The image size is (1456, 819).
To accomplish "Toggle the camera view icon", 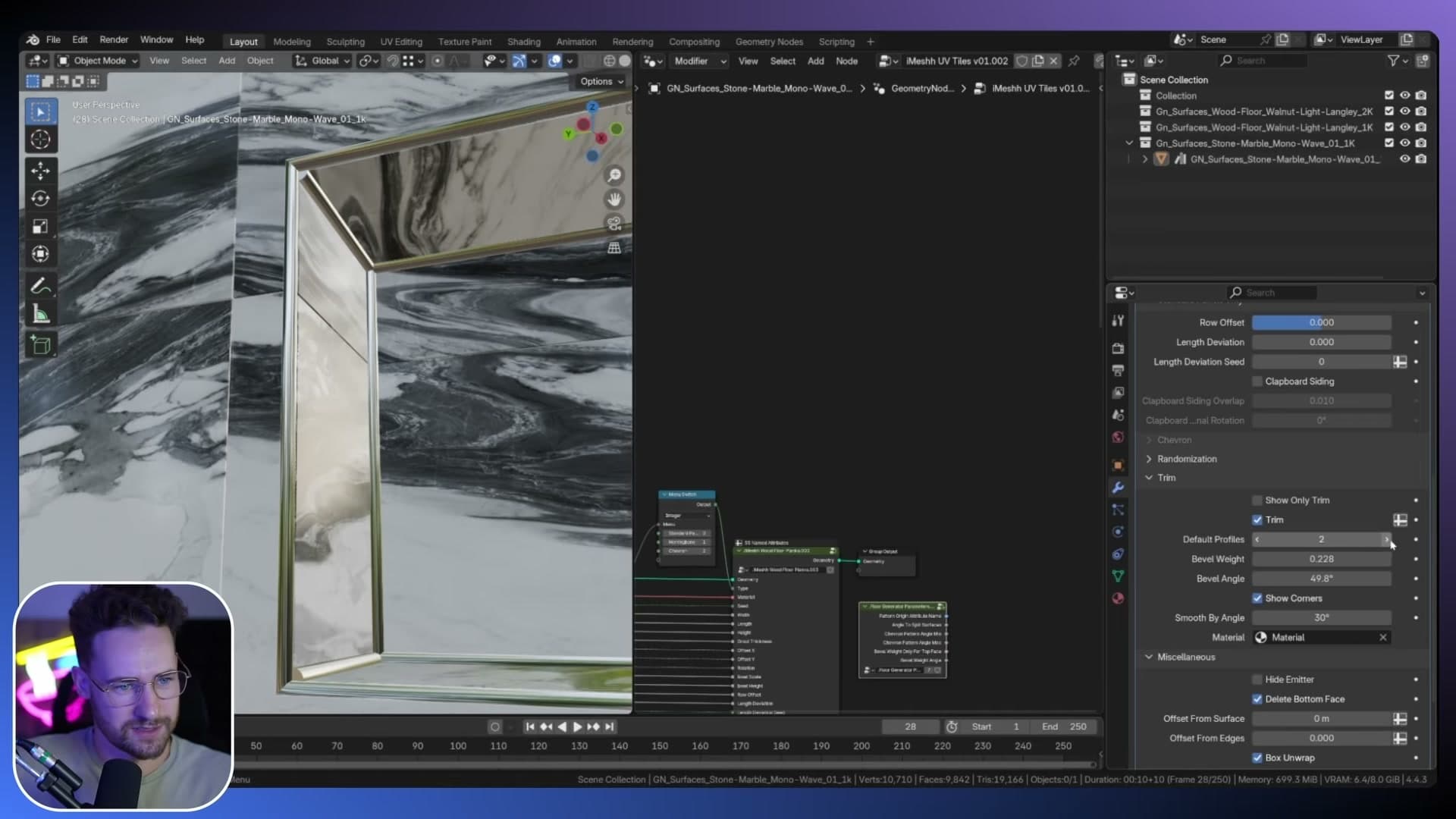I will click(x=614, y=224).
